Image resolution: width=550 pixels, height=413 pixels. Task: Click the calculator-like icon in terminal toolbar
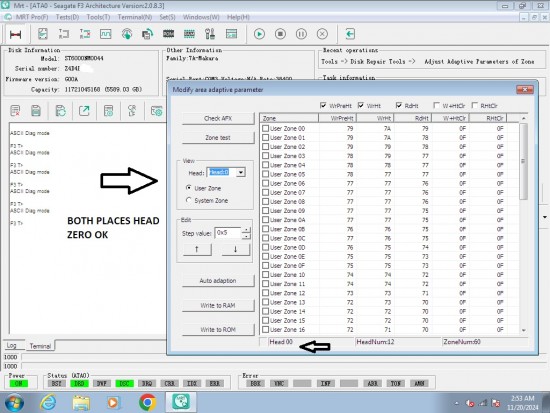(108, 111)
